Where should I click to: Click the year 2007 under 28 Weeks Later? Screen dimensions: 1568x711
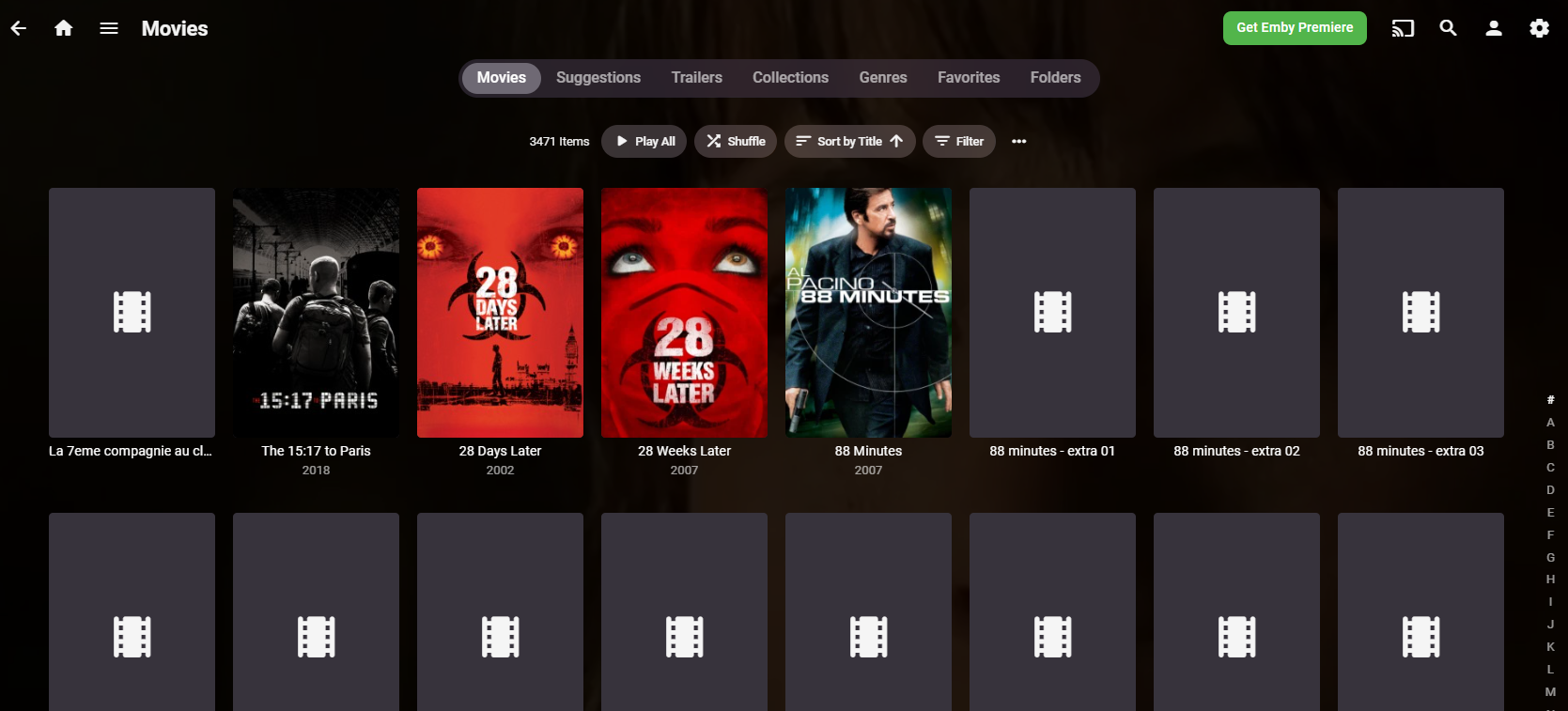pyautogui.click(x=684, y=471)
